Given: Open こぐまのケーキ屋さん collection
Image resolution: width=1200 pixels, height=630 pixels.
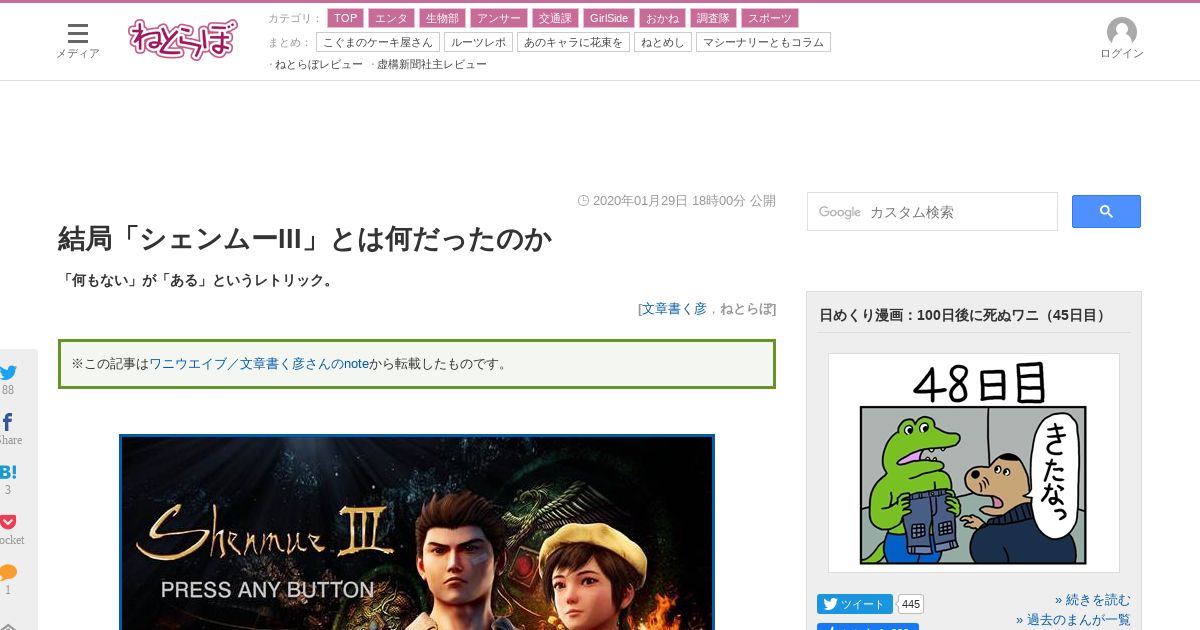Looking at the screenshot, I should 378,42.
